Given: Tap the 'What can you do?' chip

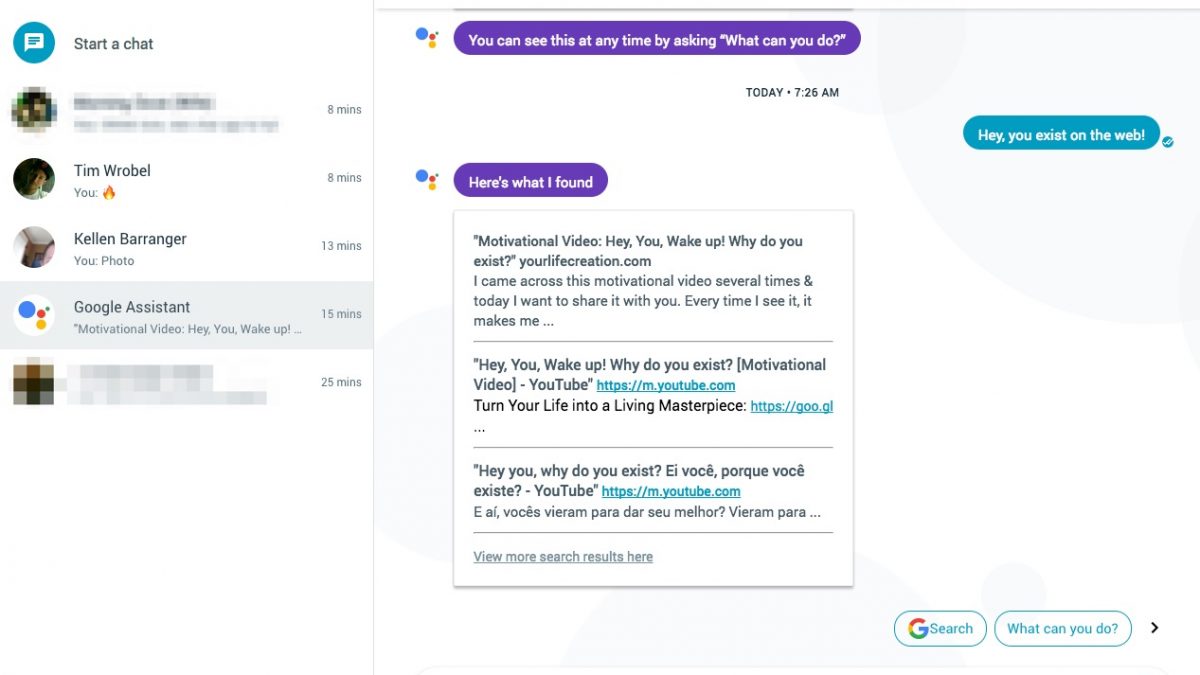Looking at the screenshot, I should click(1062, 629).
